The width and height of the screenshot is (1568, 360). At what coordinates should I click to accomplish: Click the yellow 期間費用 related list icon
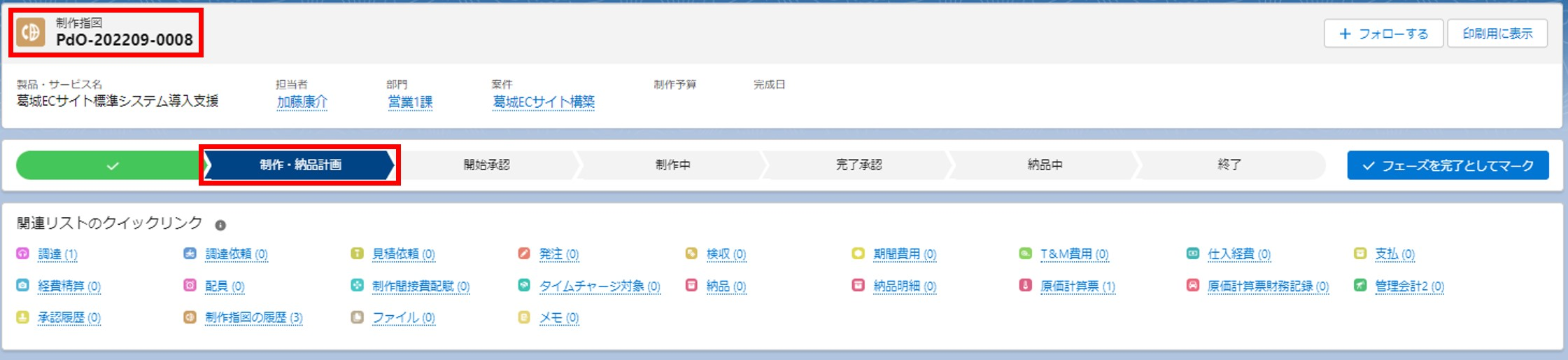[859, 254]
